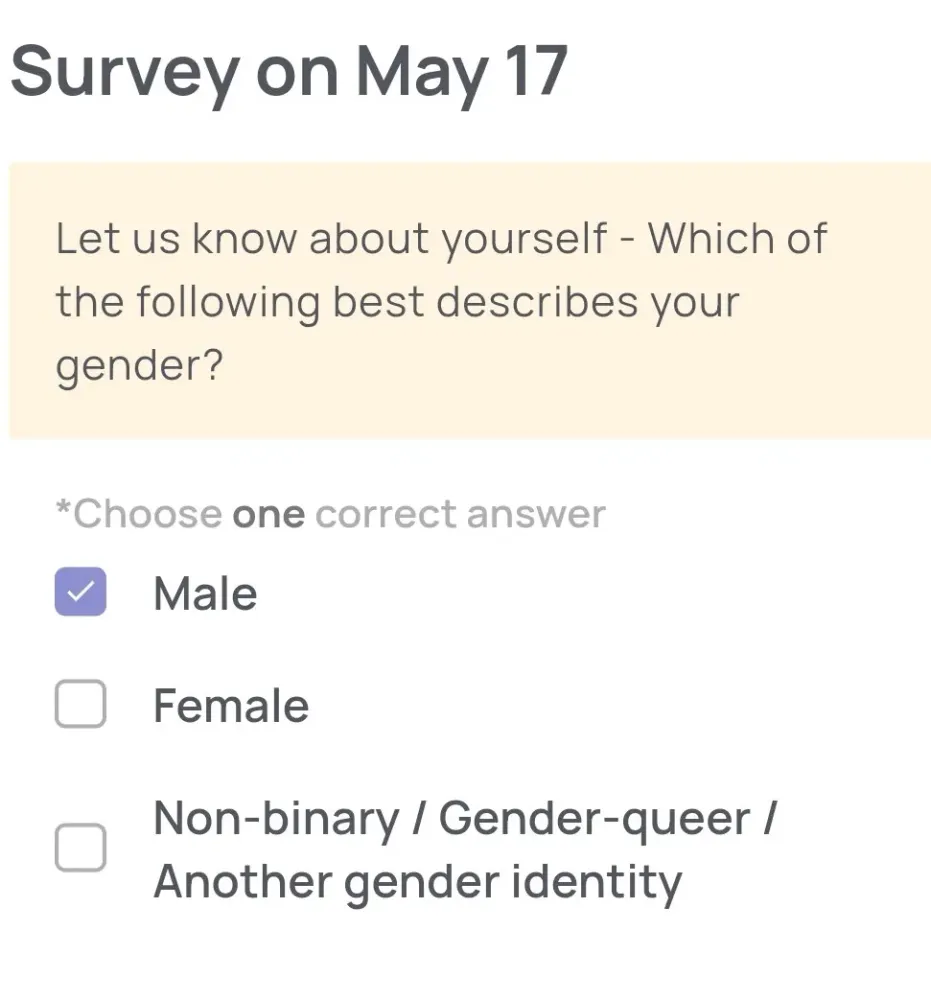Image resolution: width=931 pixels, height=1000 pixels.
Task: Select the "Male" option label
Action: click(x=205, y=593)
